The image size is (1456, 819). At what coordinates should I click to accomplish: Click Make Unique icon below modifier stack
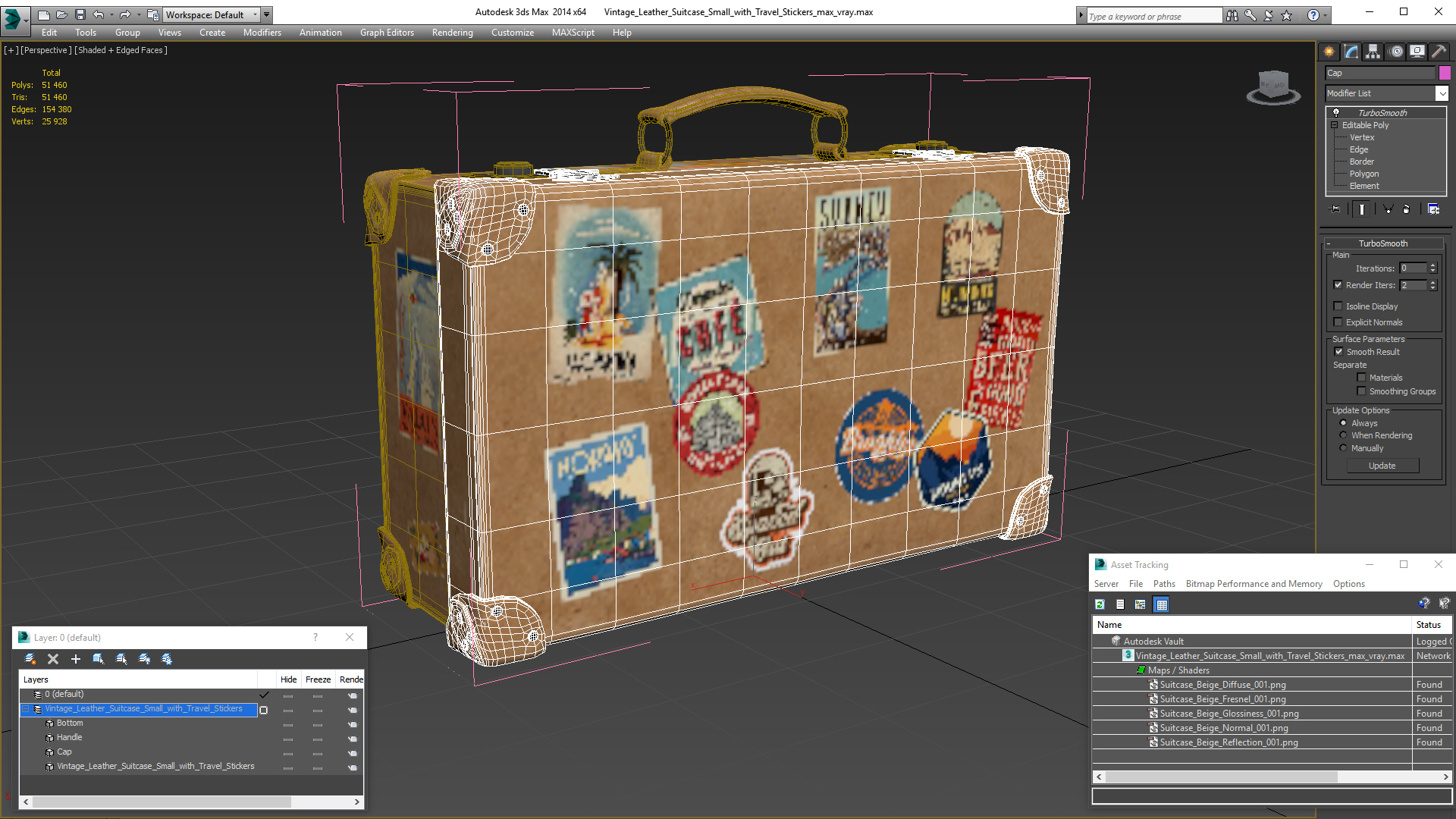(1388, 209)
